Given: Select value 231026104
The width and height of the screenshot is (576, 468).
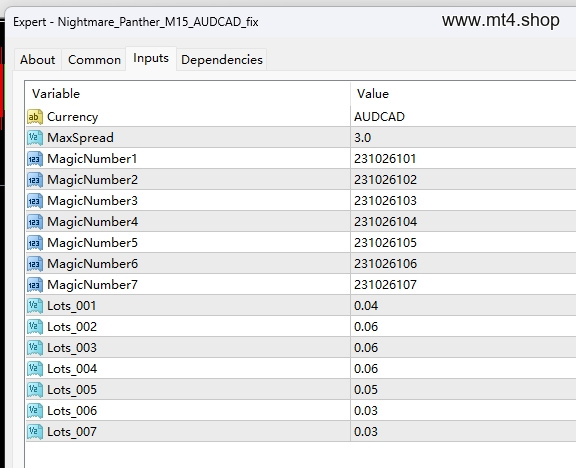Looking at the screenshot, I should 385,222.
